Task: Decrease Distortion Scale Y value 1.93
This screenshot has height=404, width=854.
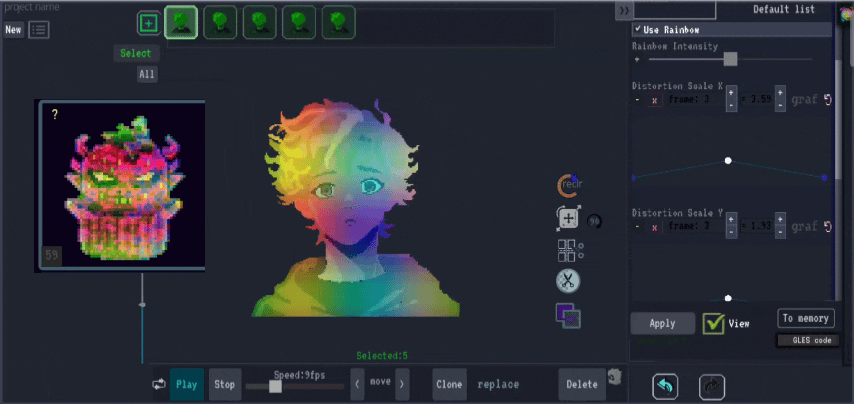Action: [x=780, y=231]
